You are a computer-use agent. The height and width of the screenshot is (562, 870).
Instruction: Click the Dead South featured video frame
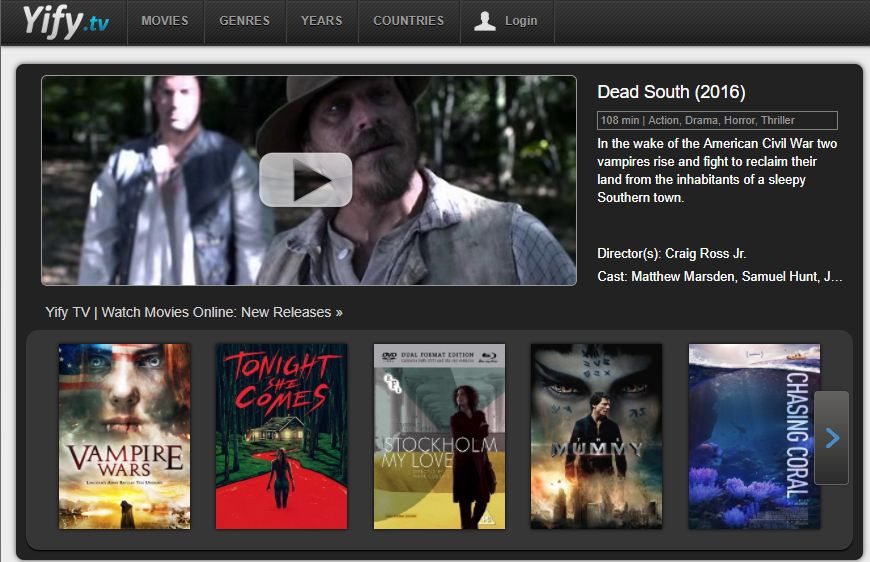309,180
